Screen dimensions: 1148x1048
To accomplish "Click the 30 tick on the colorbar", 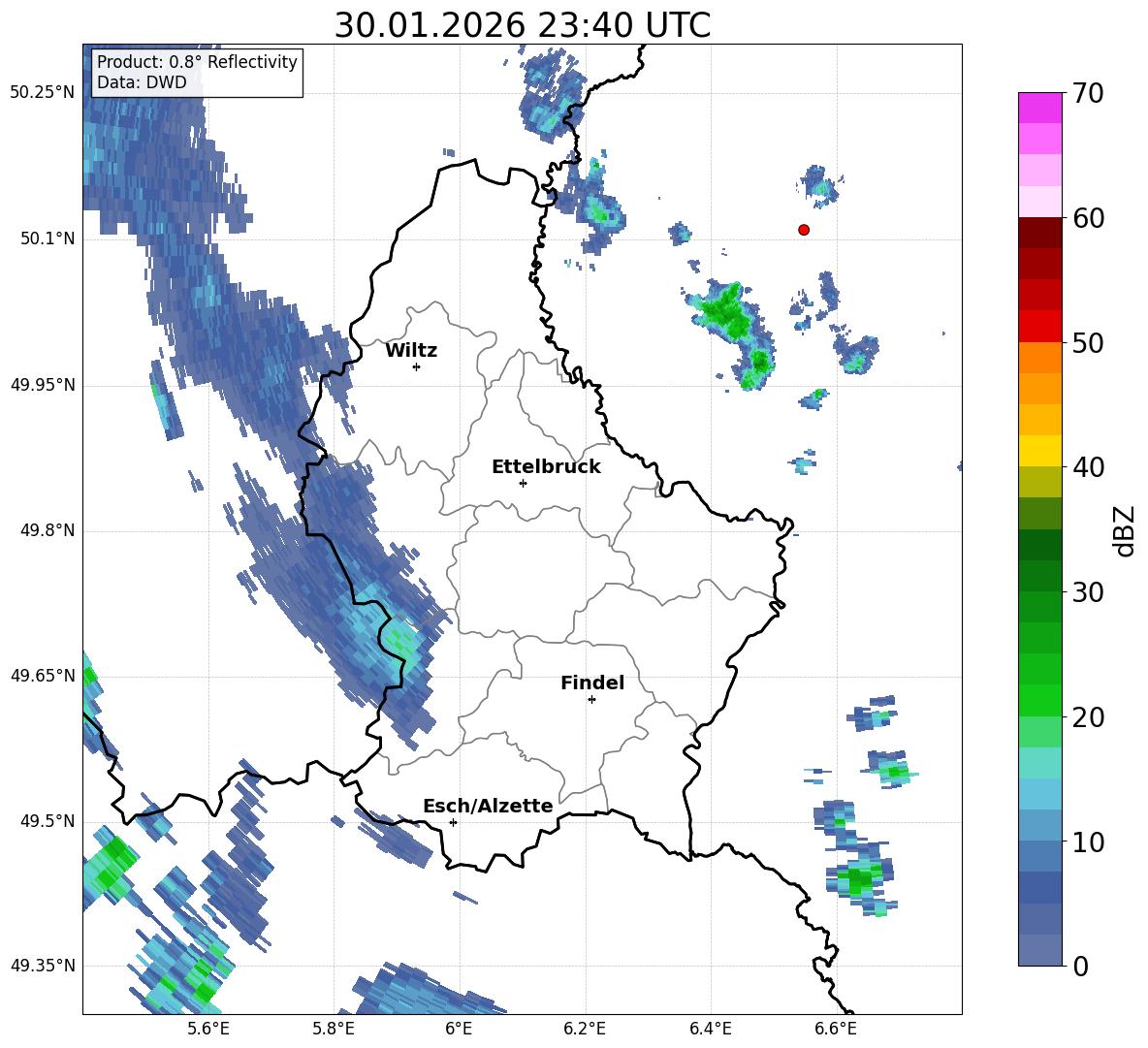I will (x=1088, y=592).
